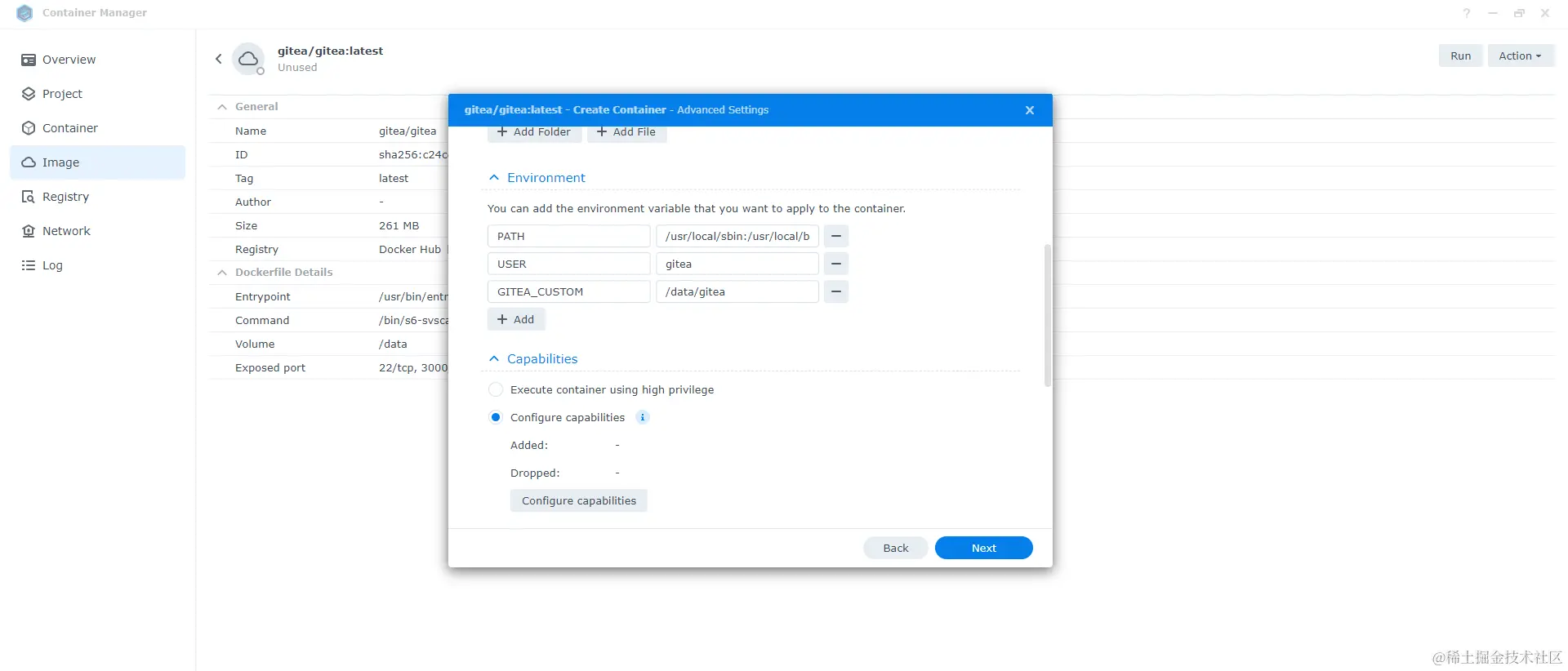
Task: Click the Tag value 'latest'
Action: 394,178
